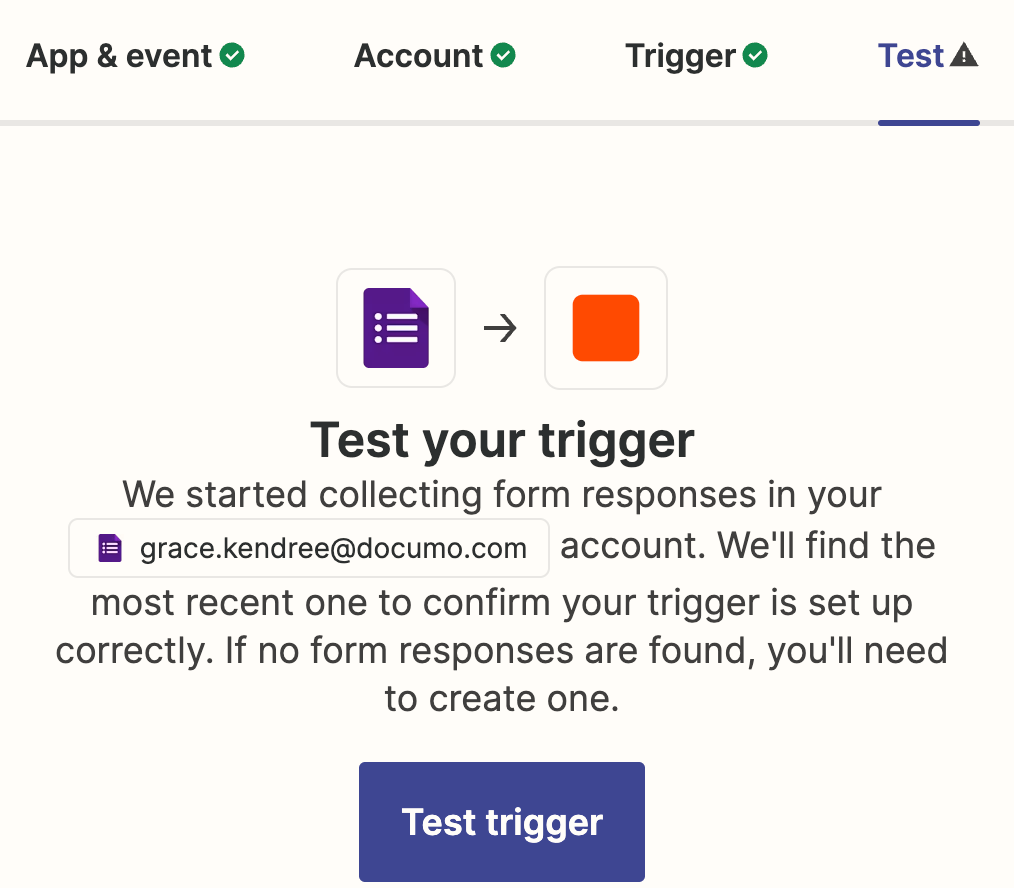1014x888 pixels.
Task: Click the green checkmark next to Account
Action: [503, 55]
